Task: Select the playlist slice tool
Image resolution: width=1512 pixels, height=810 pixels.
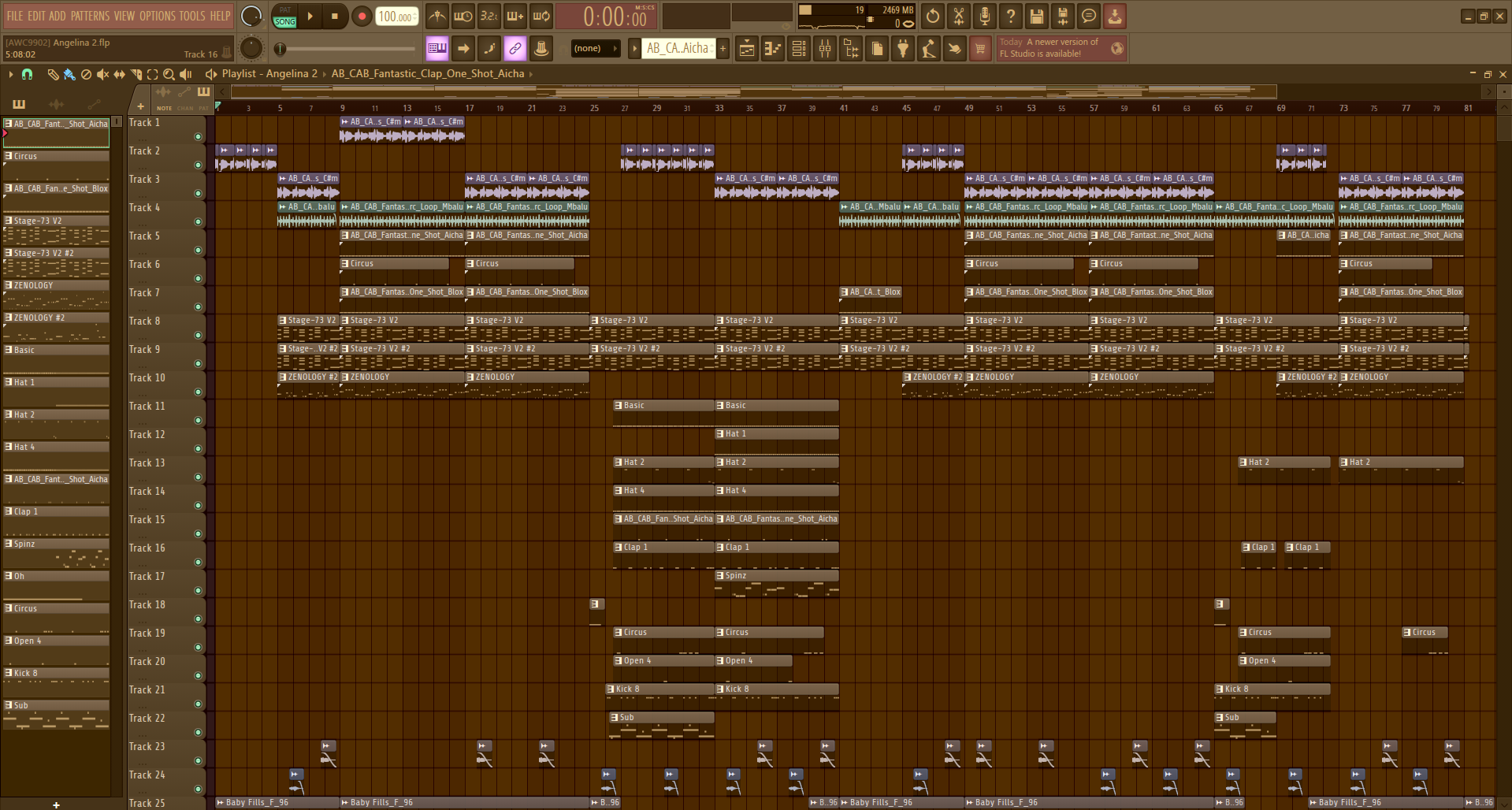Action: (136, 74)
